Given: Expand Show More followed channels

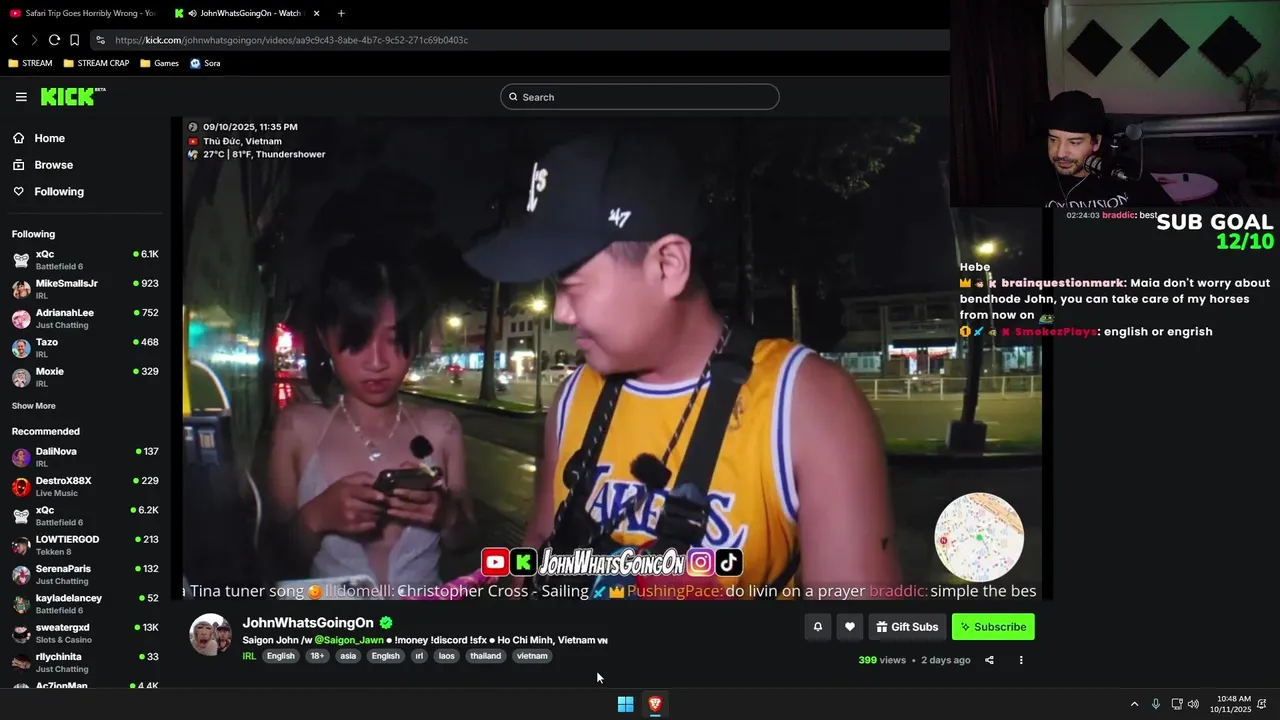Looking at the screenshot, I should point(34,406).
